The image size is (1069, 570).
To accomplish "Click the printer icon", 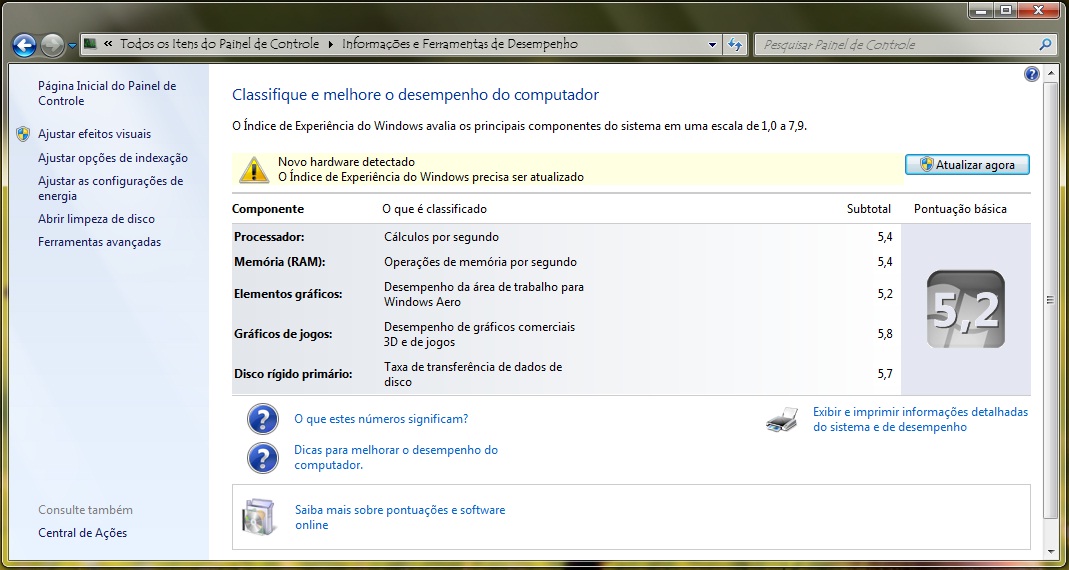I will [x=783, y=420].
